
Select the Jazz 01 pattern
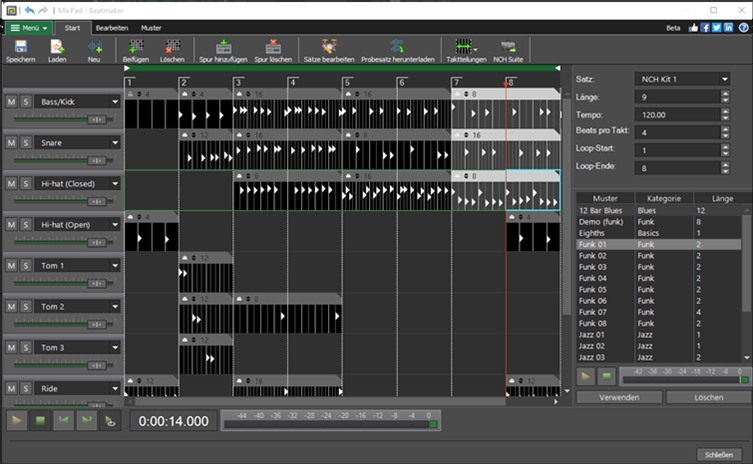point(659,335)
